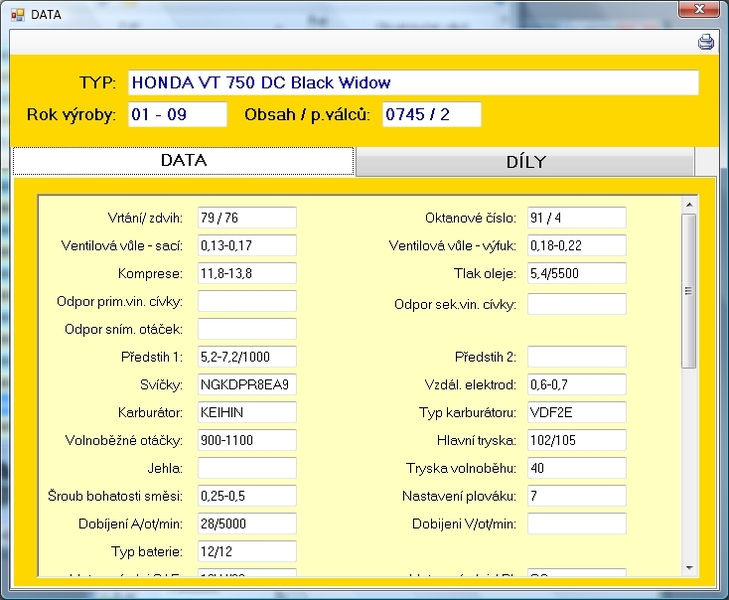Click Ventilová vůle - sací field
This screenshot has width=729, height=600.
click(247, 245)
